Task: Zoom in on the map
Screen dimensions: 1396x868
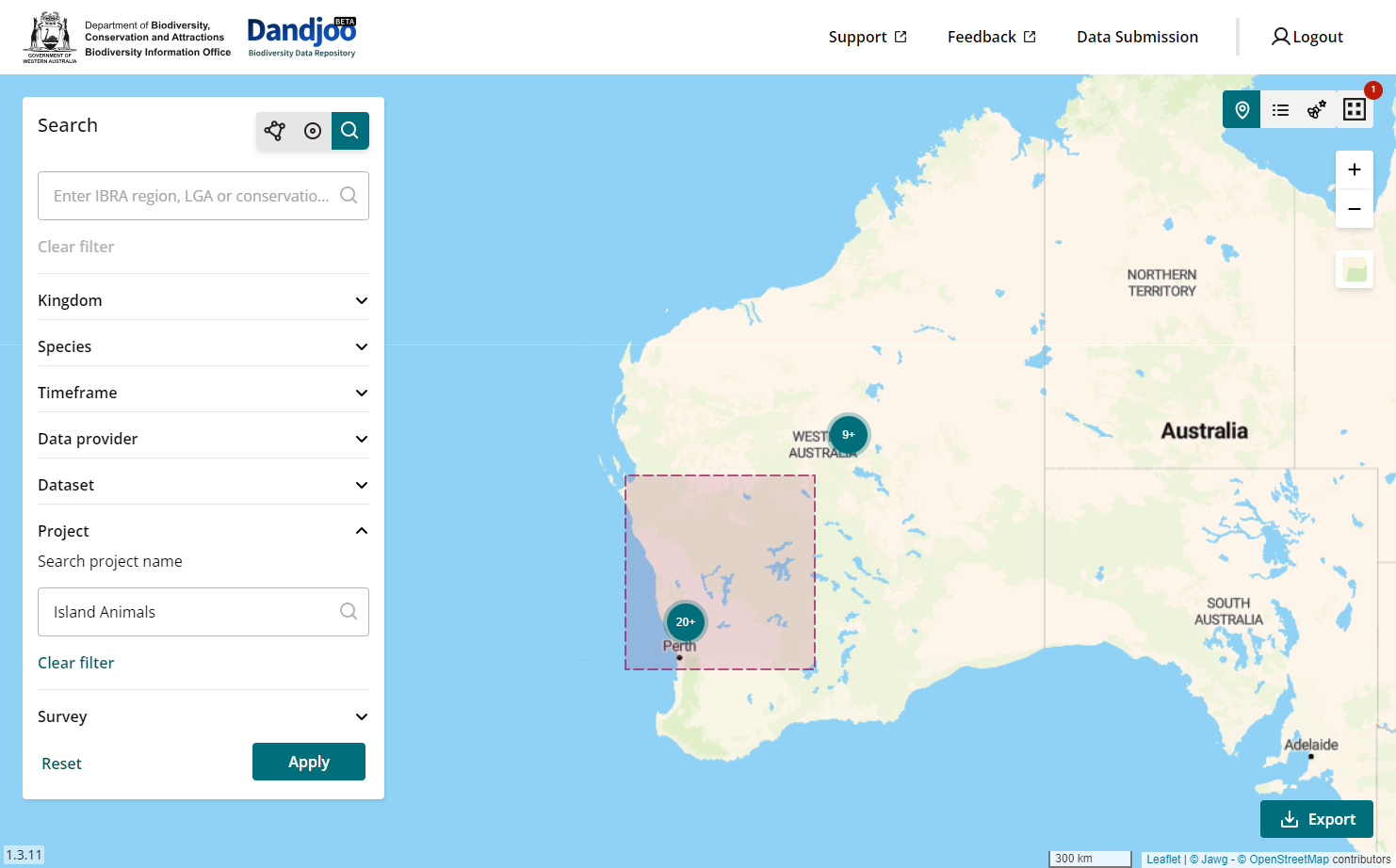Action: (x=1355, y=170)
